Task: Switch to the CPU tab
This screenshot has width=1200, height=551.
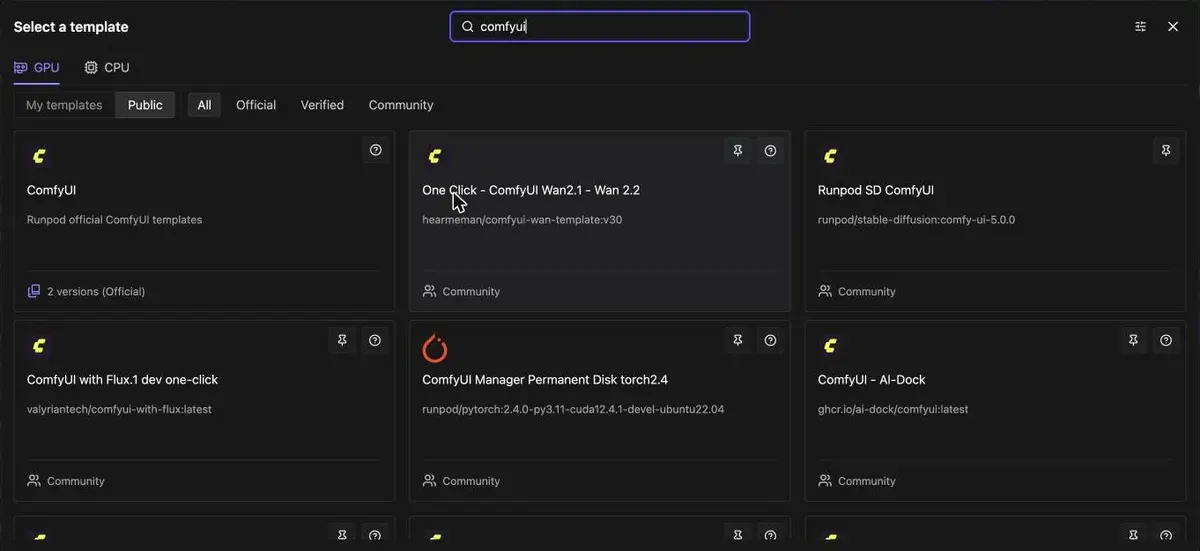Action: [x=107, y=68]
